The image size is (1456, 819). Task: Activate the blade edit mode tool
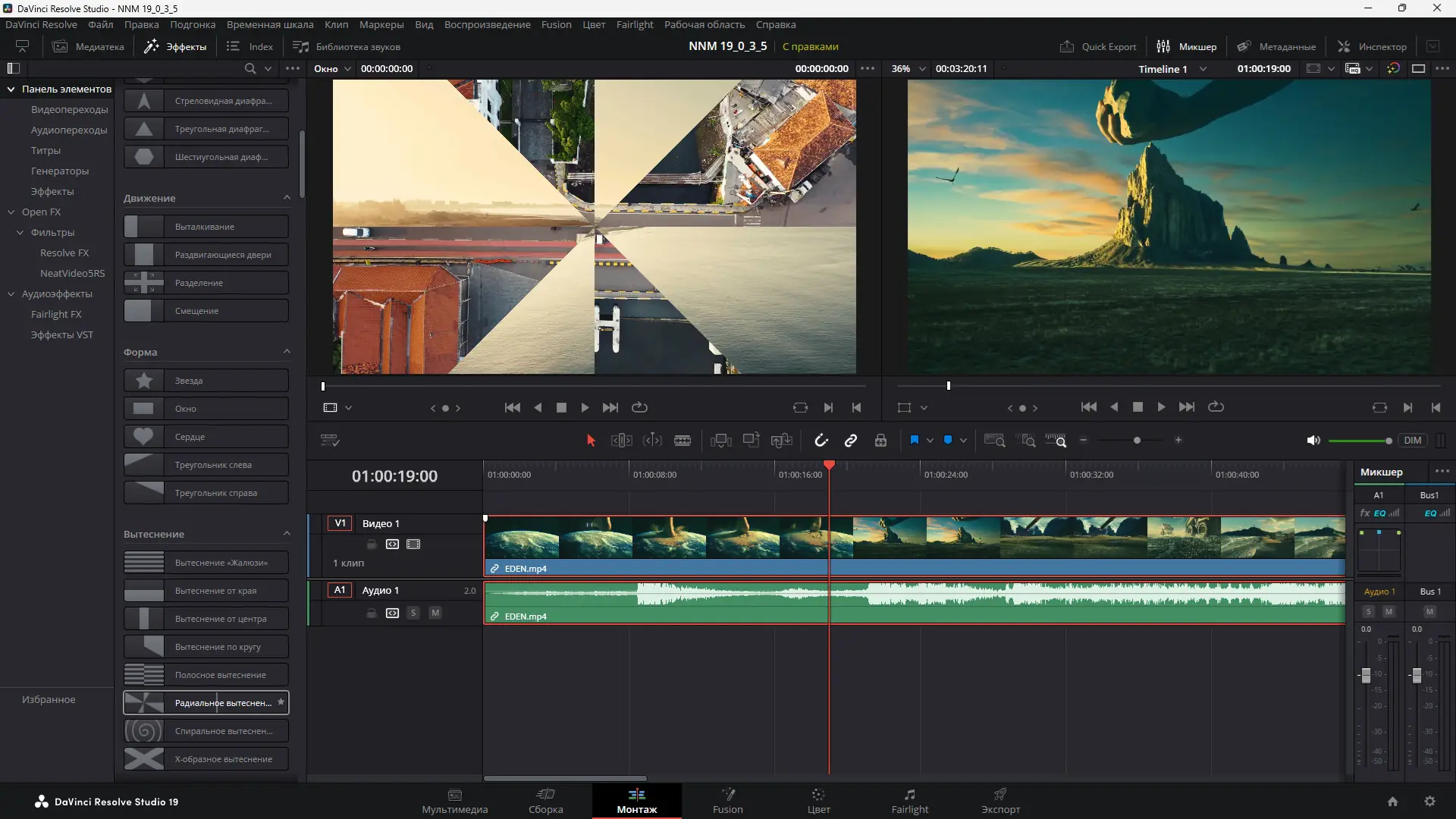(682, 441)
